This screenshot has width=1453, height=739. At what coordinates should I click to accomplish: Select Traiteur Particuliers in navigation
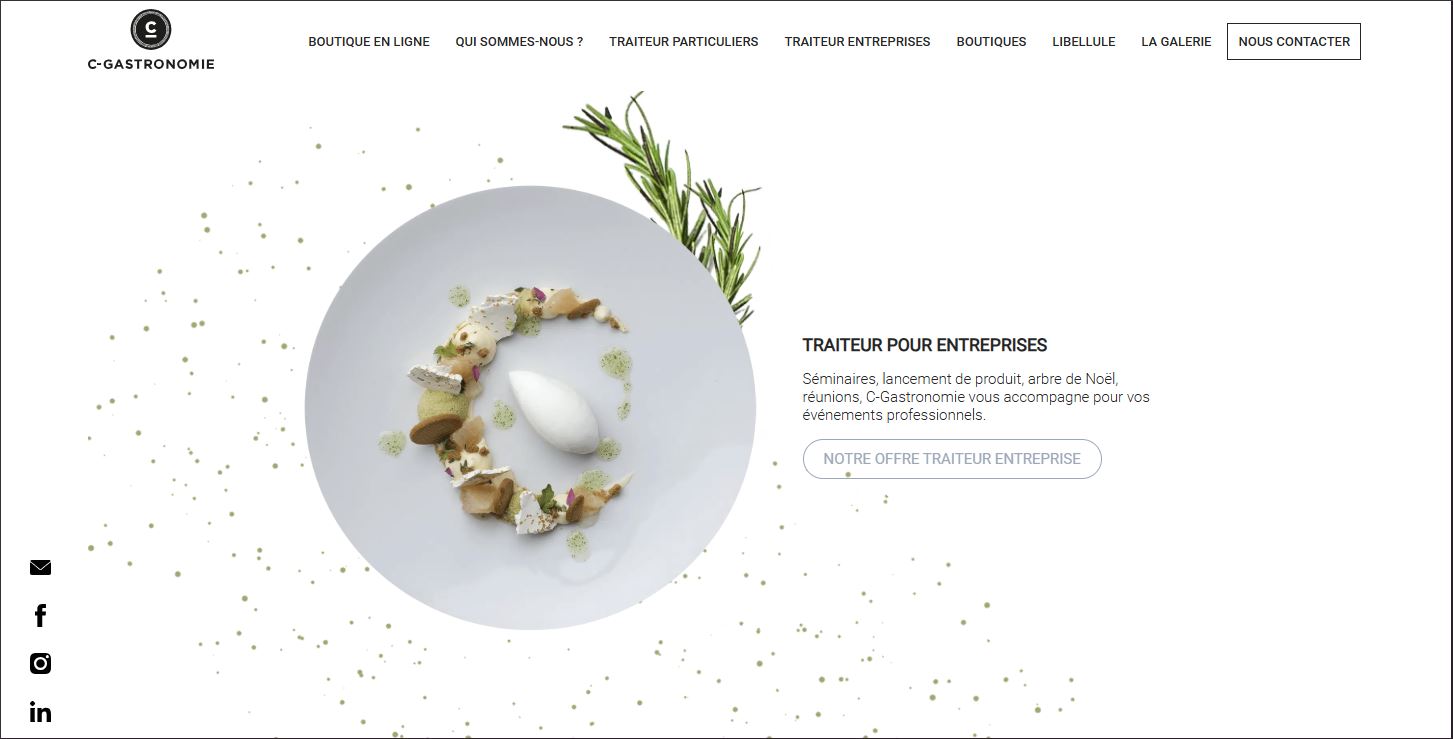(684, 42)
